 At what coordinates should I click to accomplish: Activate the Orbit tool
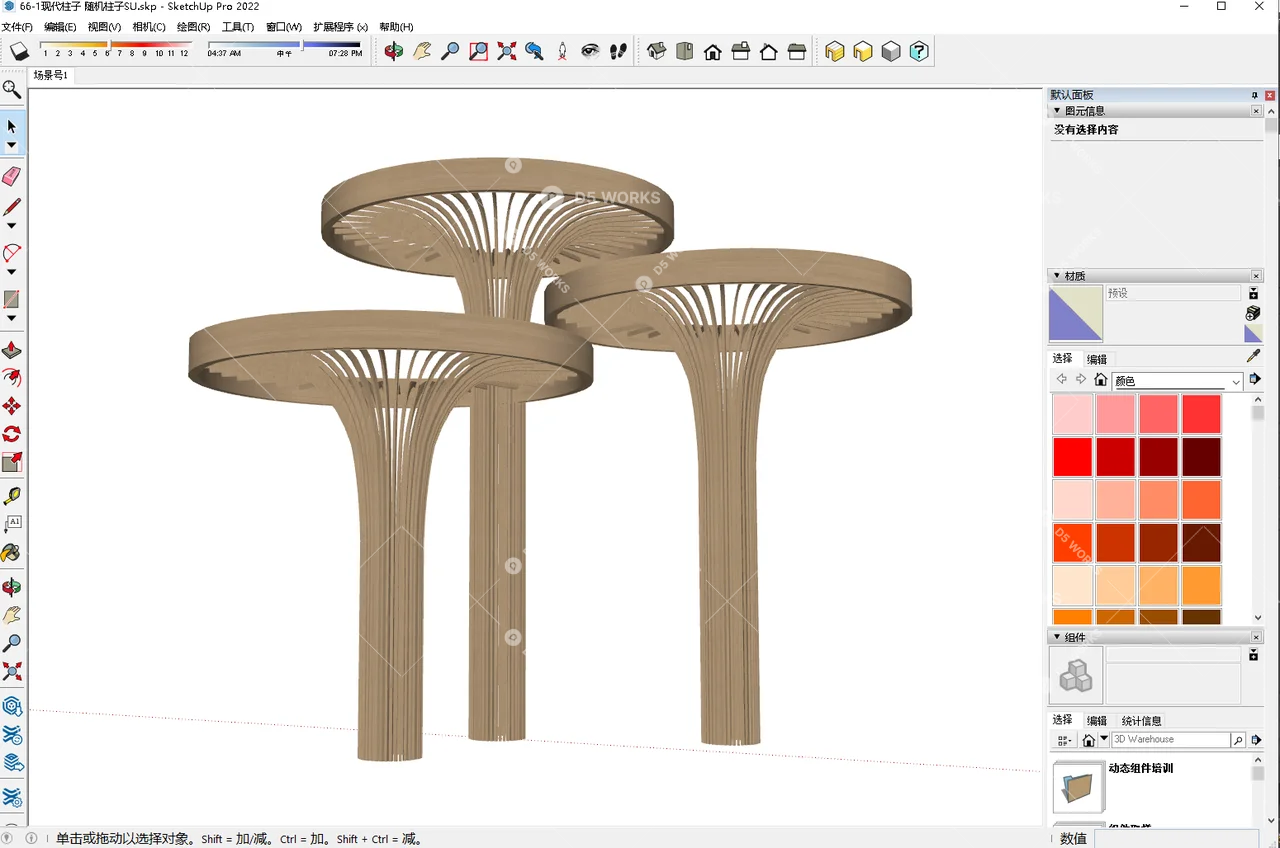click(392, 51)
